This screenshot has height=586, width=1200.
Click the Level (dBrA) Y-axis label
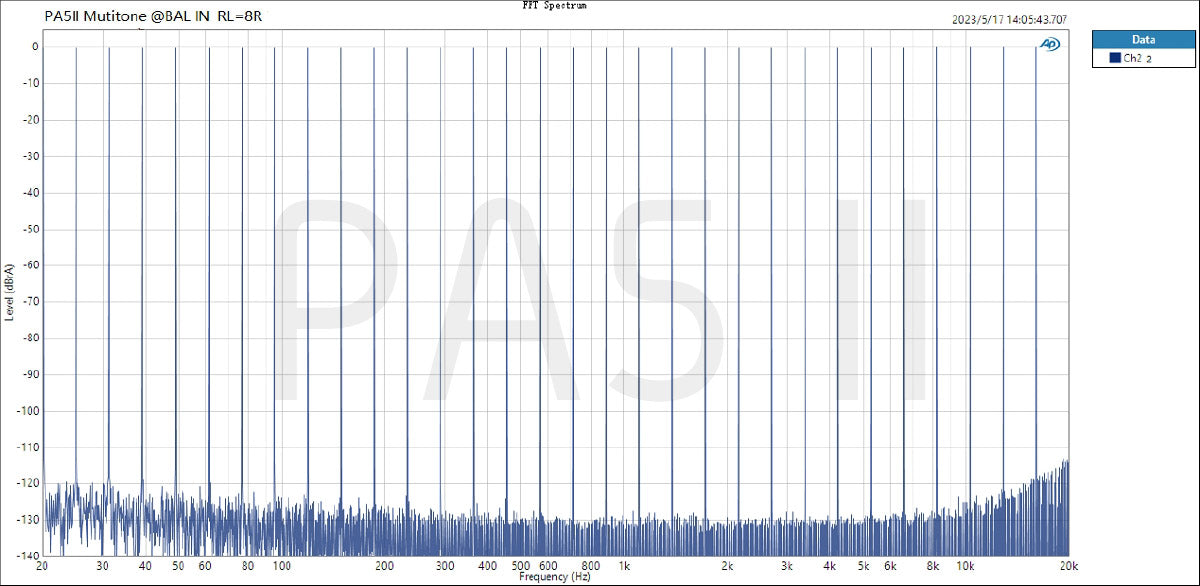[x=10, y=291]
